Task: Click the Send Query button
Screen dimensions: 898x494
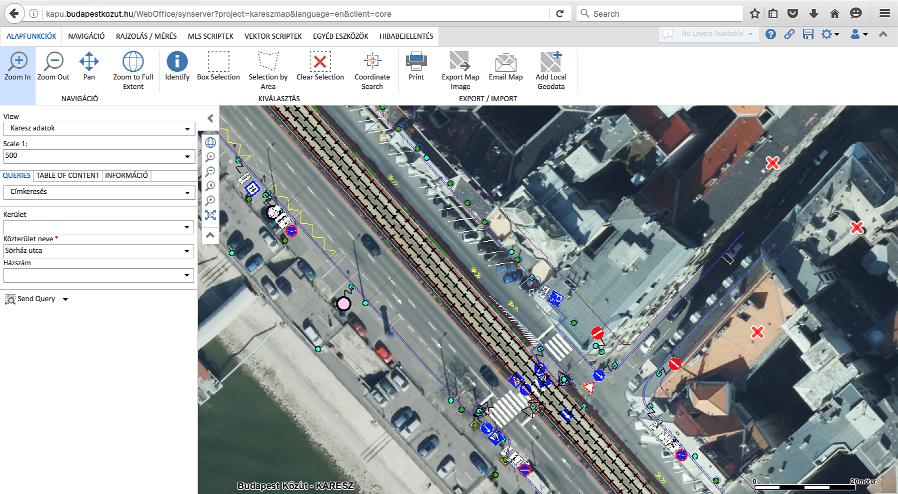Action: [30, 299]
